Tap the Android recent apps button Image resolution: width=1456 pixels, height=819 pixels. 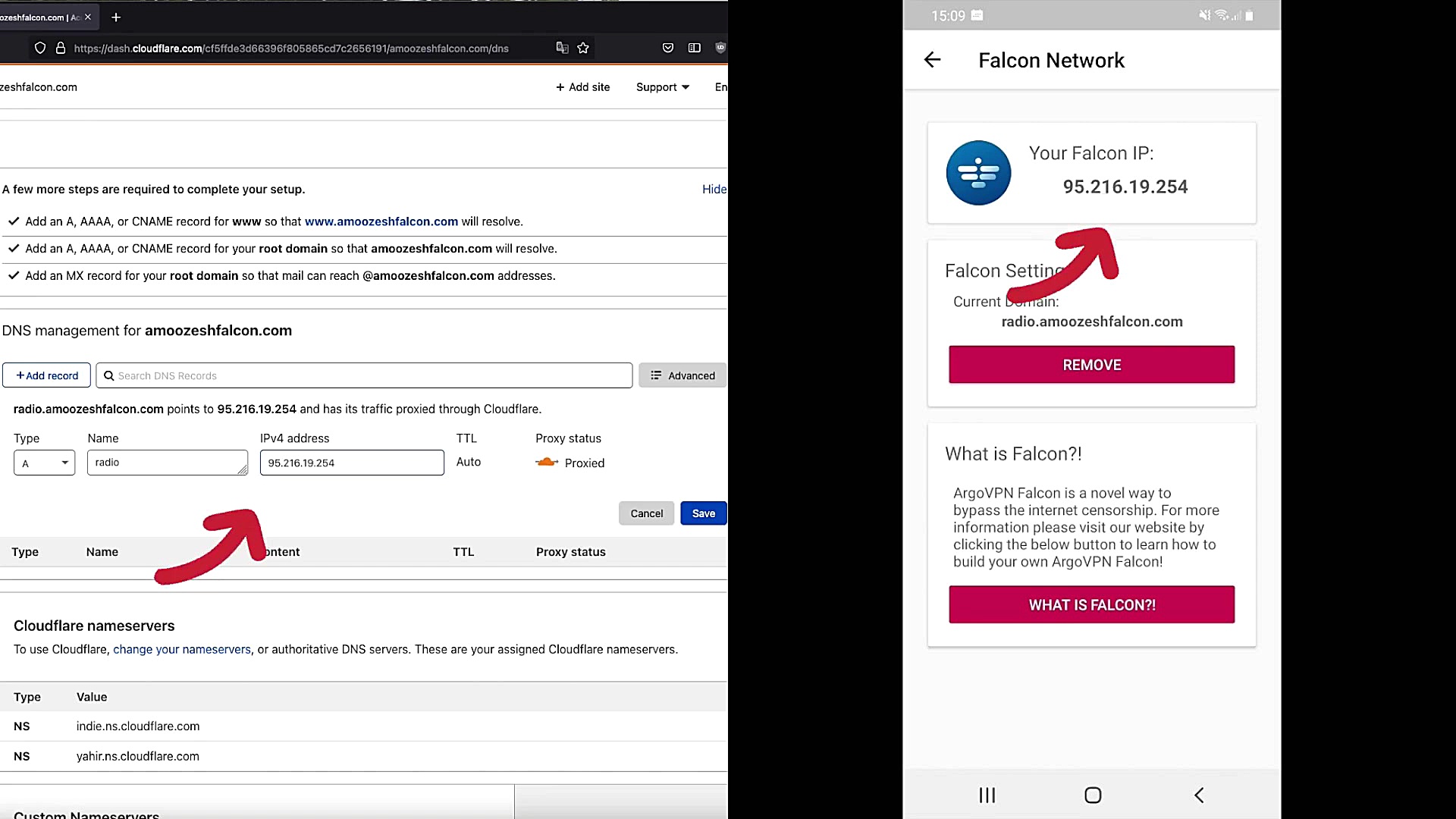click(x=987, y=795)
